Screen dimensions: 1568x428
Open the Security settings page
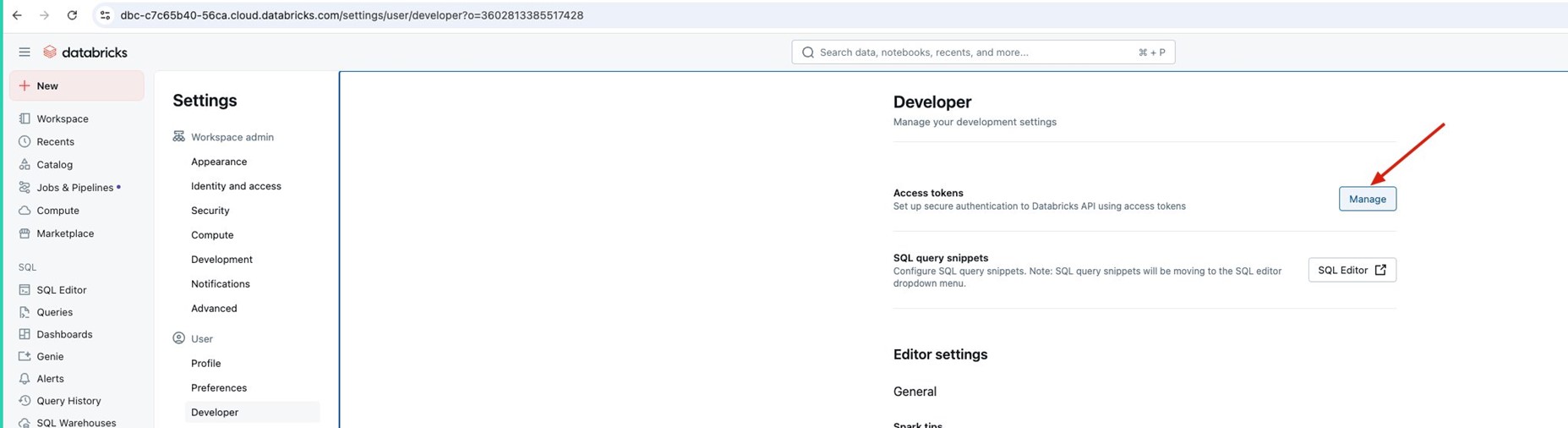210,211
